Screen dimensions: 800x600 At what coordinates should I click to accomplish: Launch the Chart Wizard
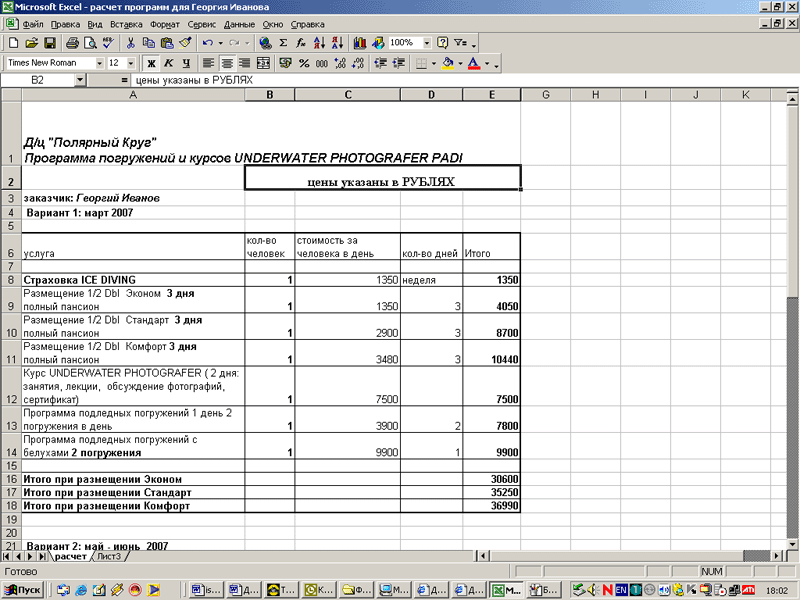tap(360, 43)
